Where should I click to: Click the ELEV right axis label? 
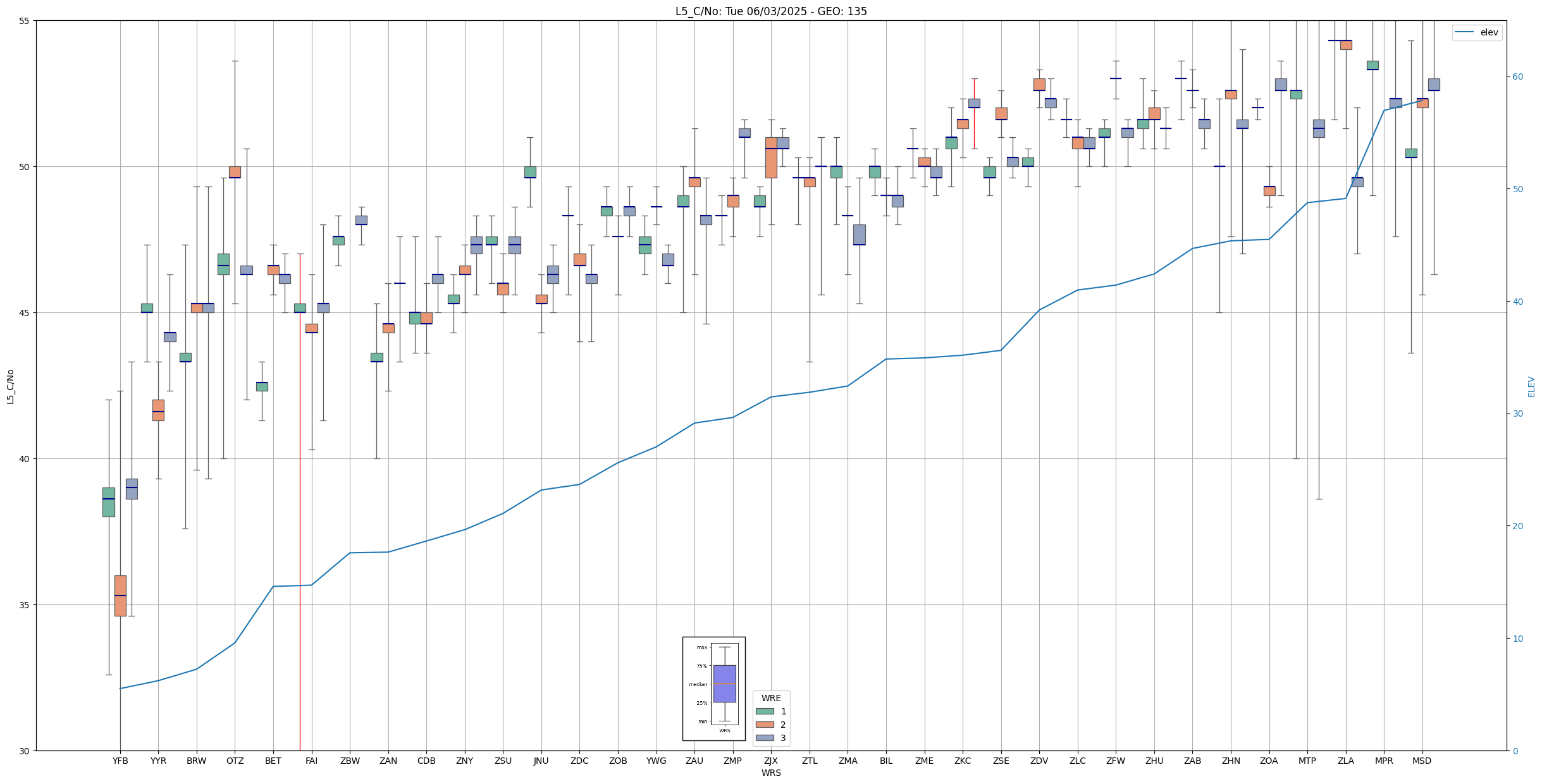pyautogui.click(x=1531, y=387)
